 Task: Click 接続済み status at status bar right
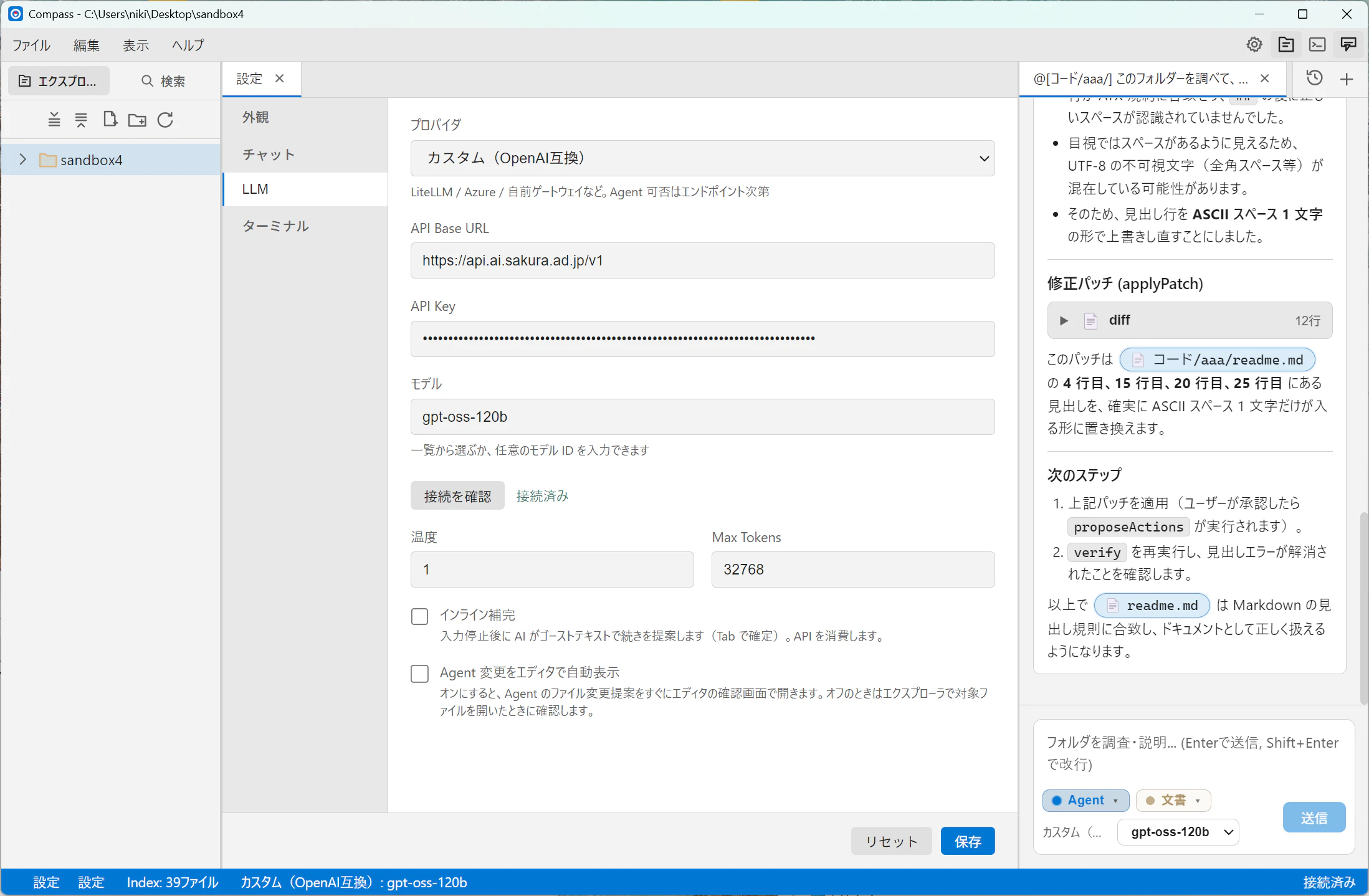1329,882
